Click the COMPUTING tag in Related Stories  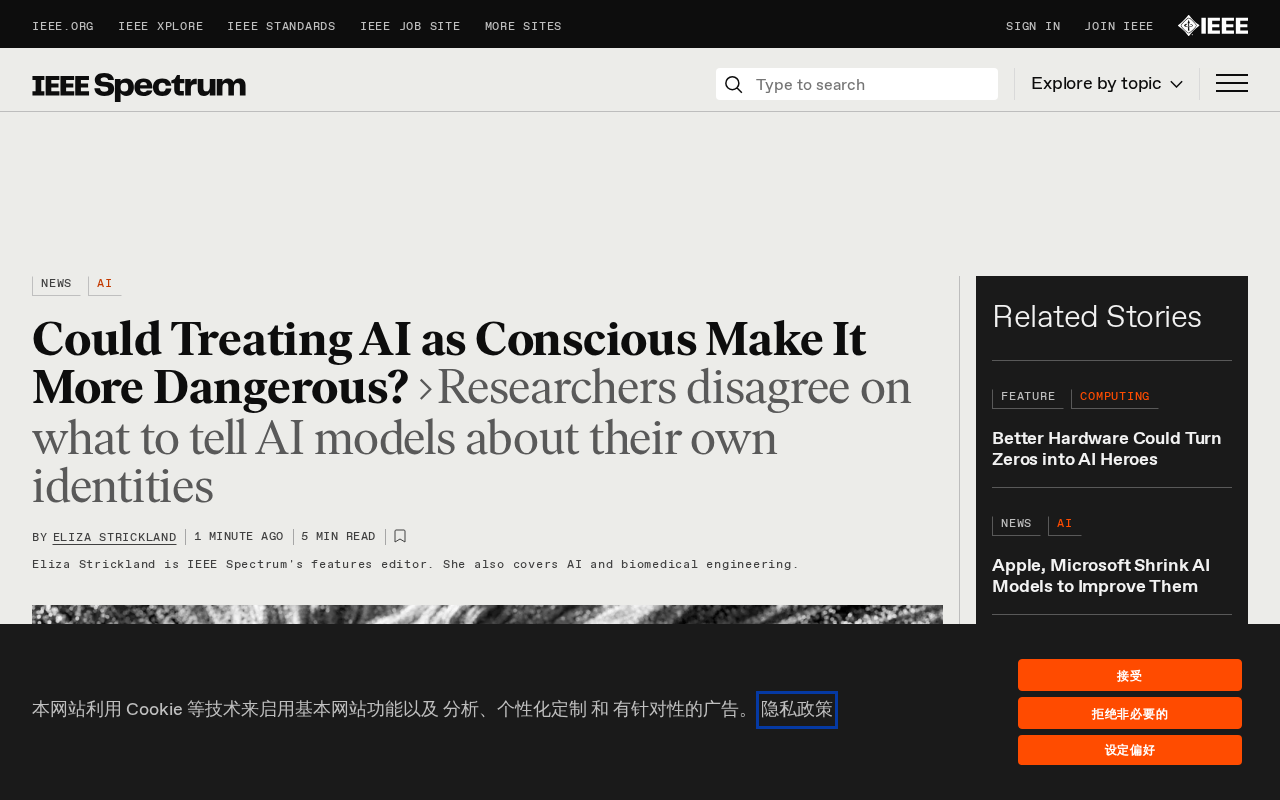1115,398
